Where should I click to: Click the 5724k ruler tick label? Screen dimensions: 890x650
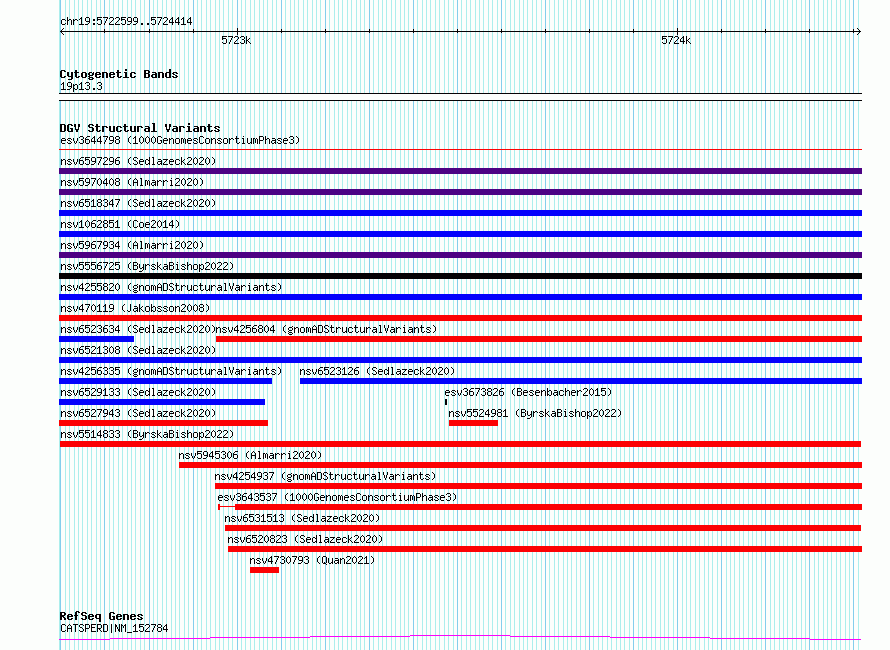coord(676,40)
